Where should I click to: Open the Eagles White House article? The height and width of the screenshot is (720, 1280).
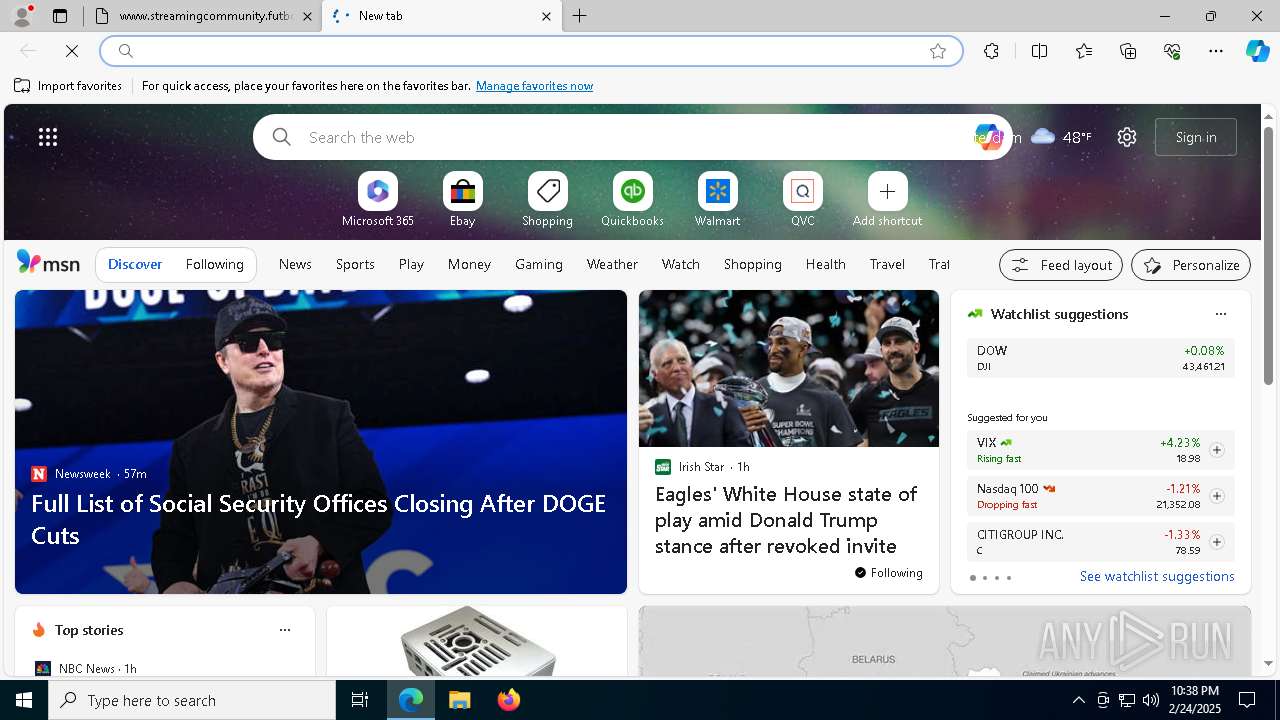pyautogui.click(x=786, y=520)
